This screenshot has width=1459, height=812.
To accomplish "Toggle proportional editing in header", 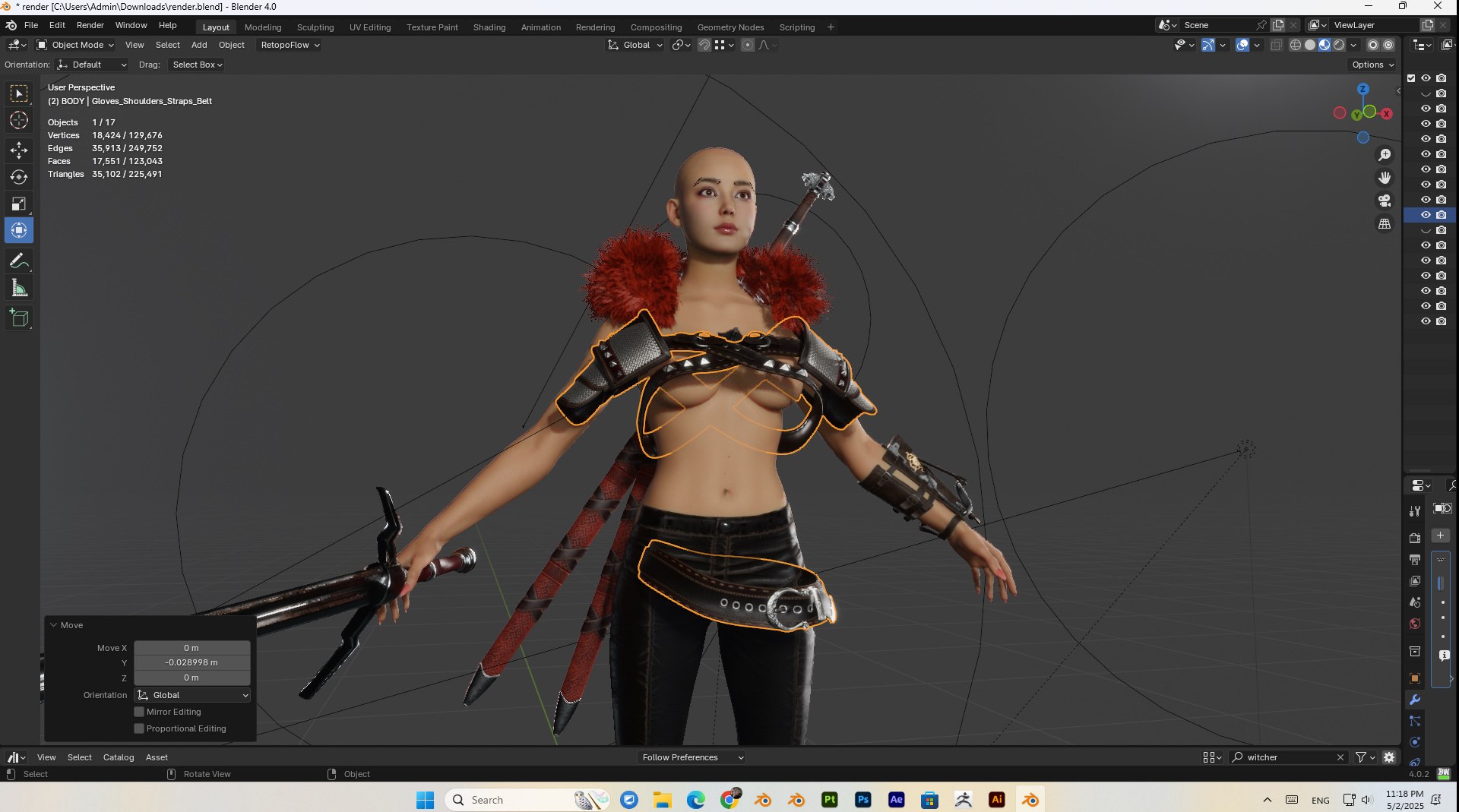I will (748, 45).
